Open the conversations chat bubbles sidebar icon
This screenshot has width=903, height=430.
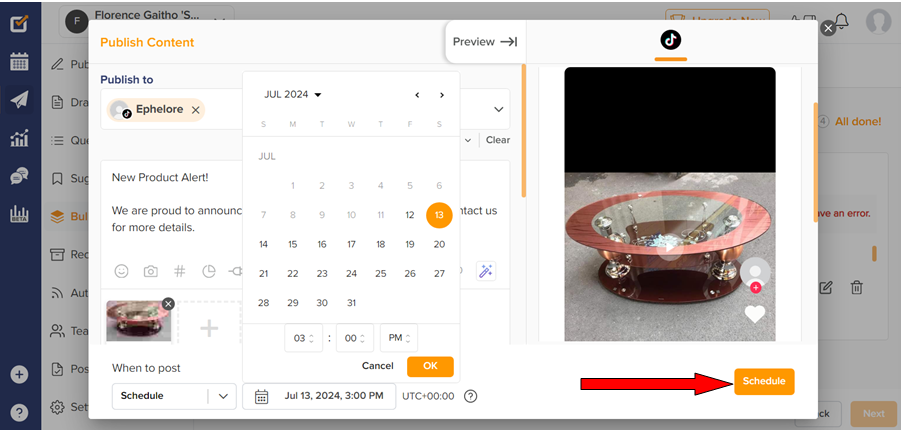pyautogui.click(x=19, y=176)
